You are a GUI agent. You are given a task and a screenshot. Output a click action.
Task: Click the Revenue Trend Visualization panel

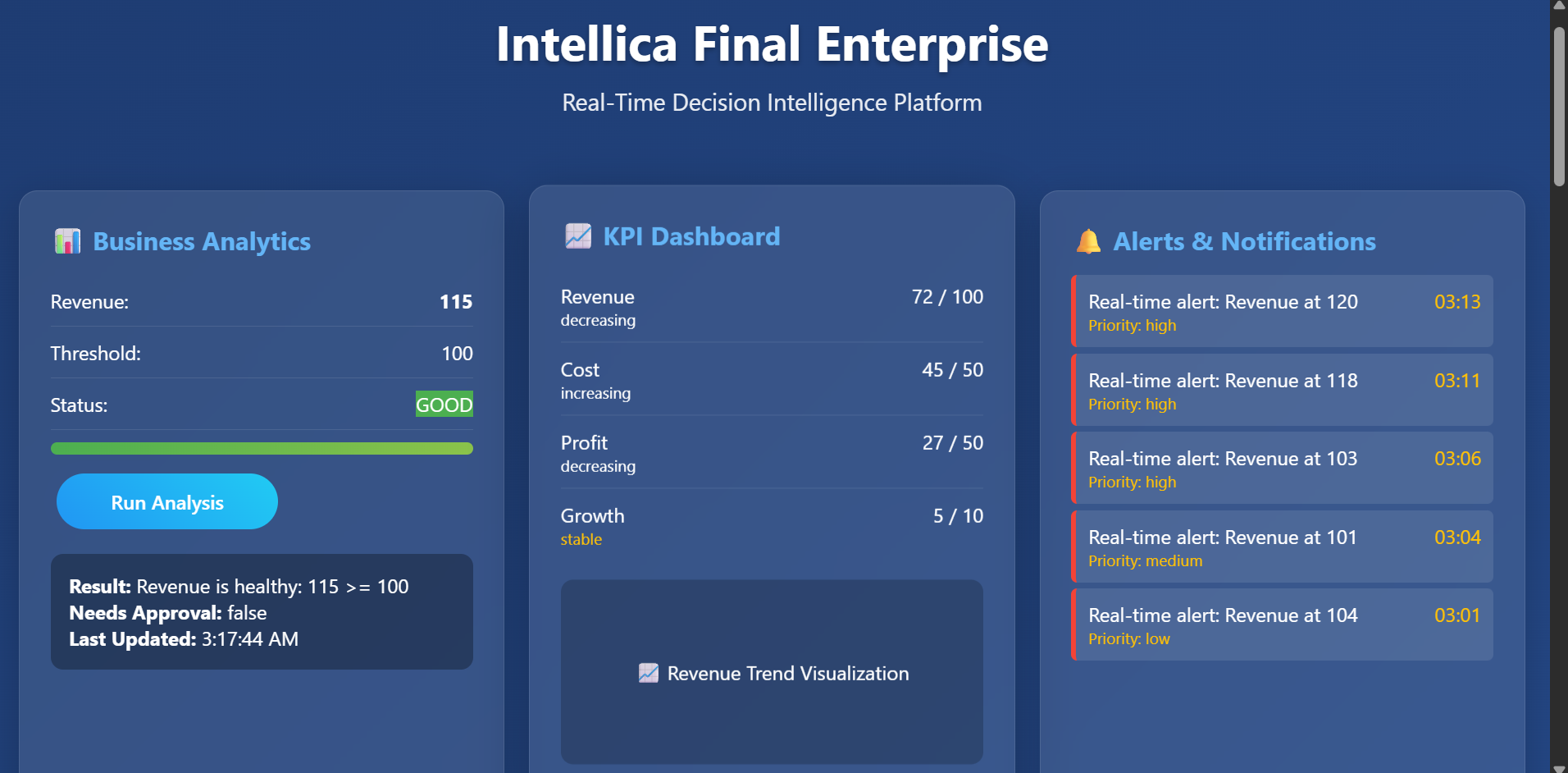click(x=772, y=672)
